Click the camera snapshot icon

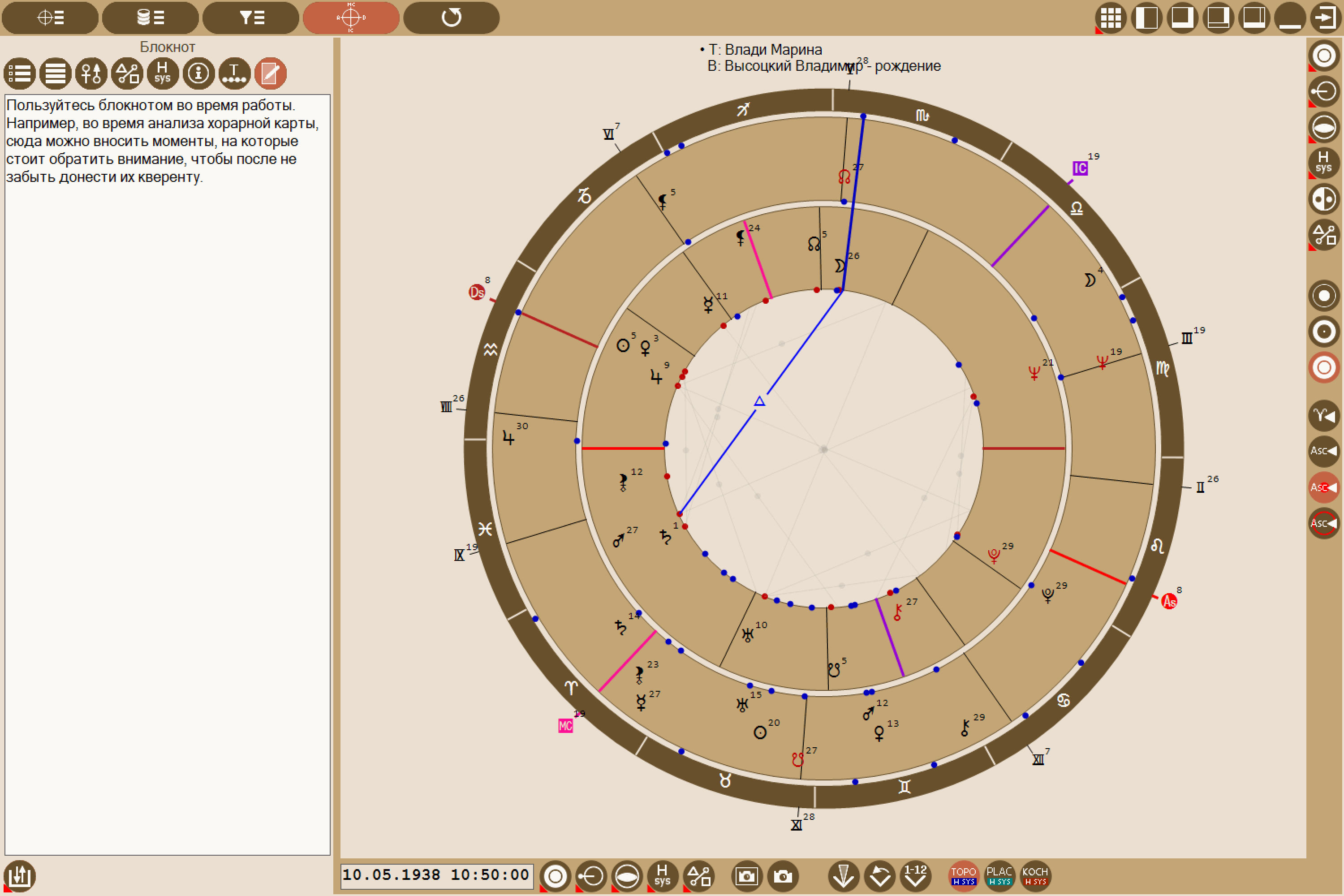coord(783,876)
